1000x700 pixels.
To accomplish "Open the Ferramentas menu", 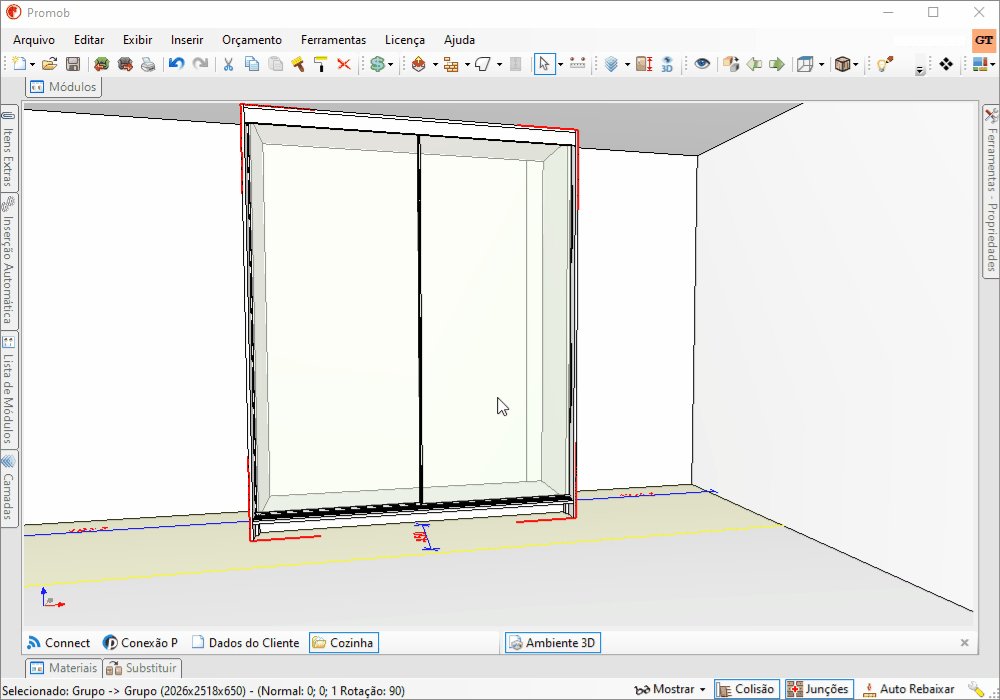I will (333, 40).
